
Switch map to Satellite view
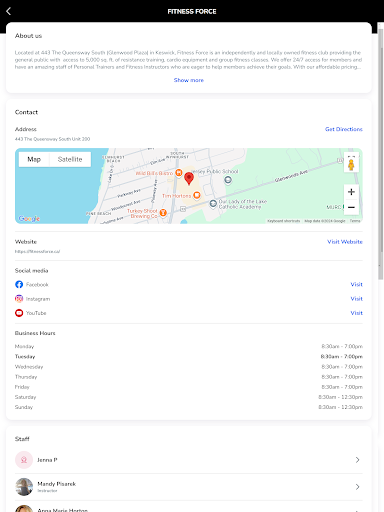(x=70, y=159)
